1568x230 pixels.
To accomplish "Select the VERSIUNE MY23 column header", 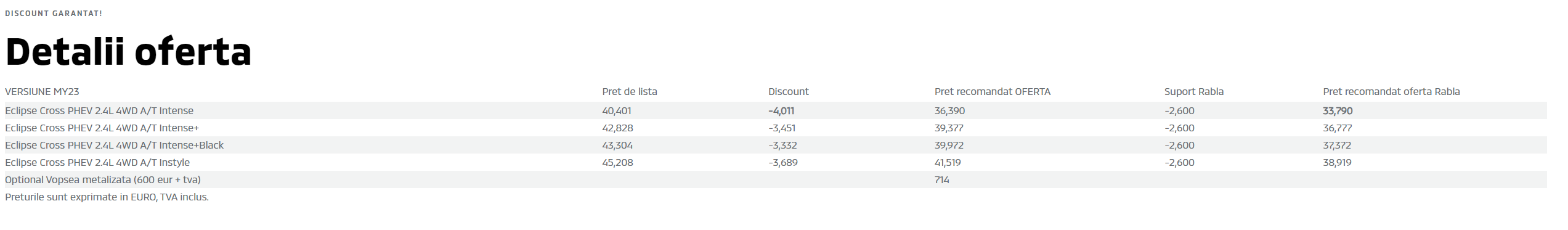I will point(42,92).
